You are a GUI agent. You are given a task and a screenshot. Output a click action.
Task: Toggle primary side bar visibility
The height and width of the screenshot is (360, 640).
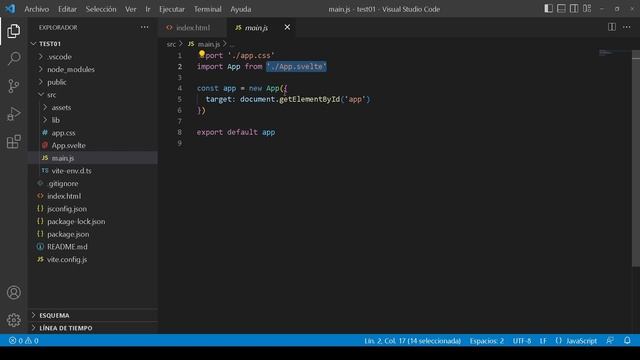[549, 9]
